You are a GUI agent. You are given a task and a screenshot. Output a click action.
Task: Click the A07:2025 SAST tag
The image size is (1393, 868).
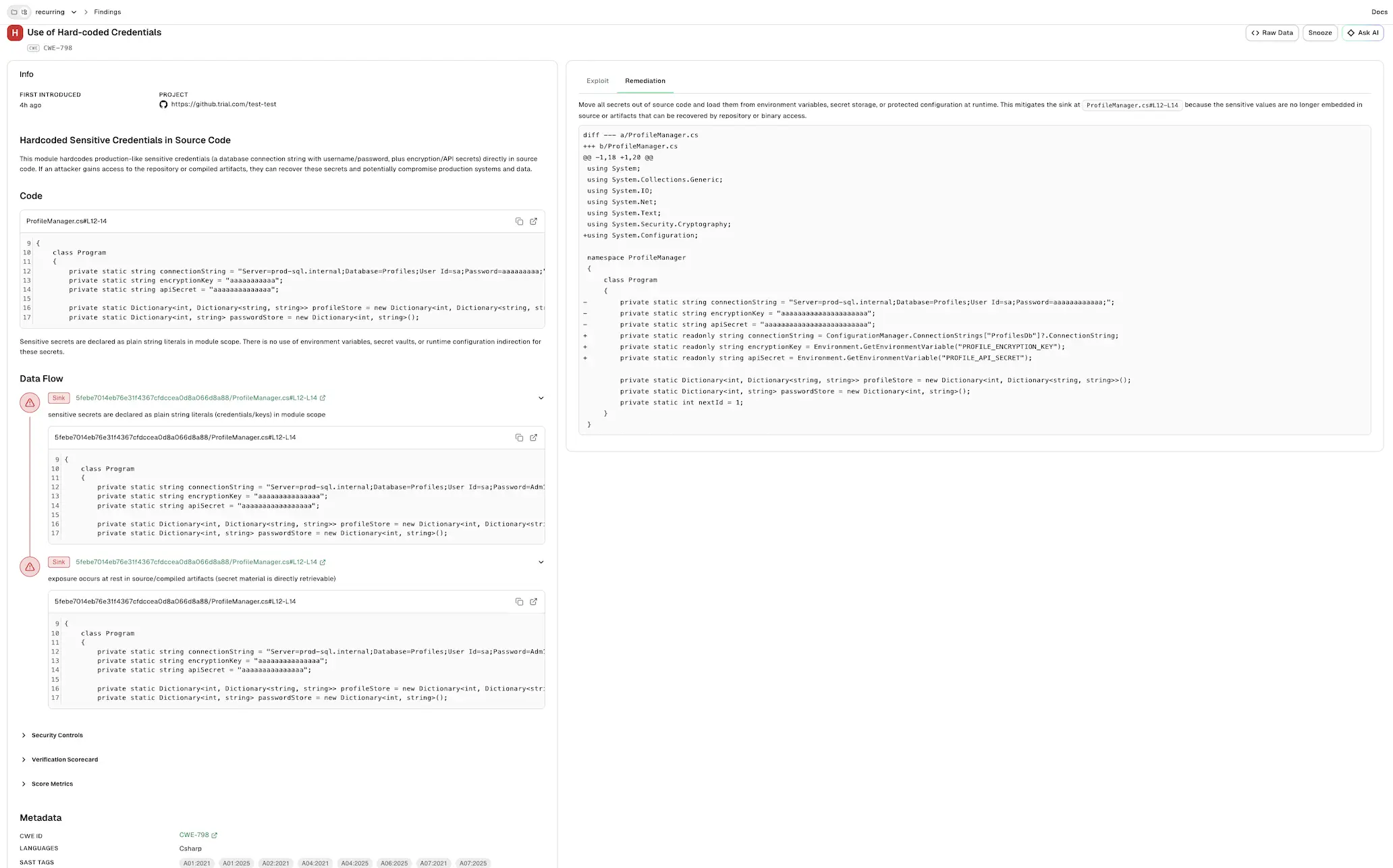pyautogui.click(x=473, y=863)
